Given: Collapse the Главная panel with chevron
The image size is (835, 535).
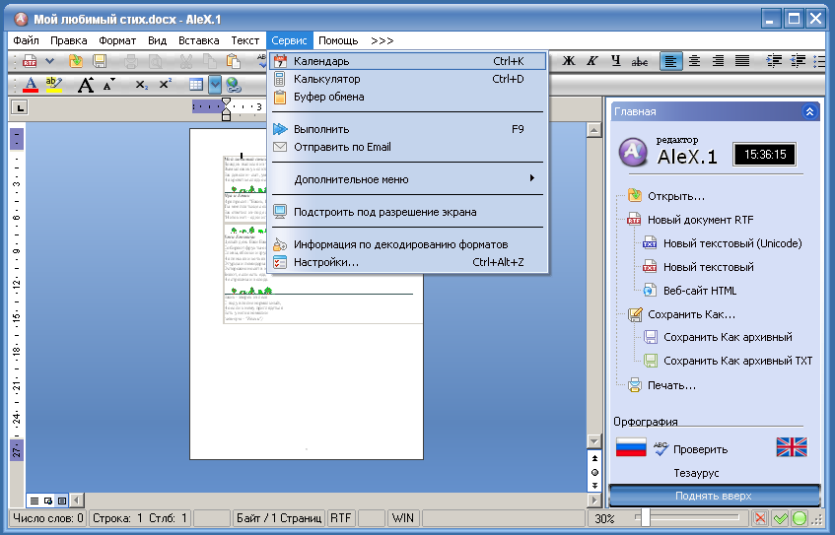Looking at the screenshot, I should [x=809, y=112].
